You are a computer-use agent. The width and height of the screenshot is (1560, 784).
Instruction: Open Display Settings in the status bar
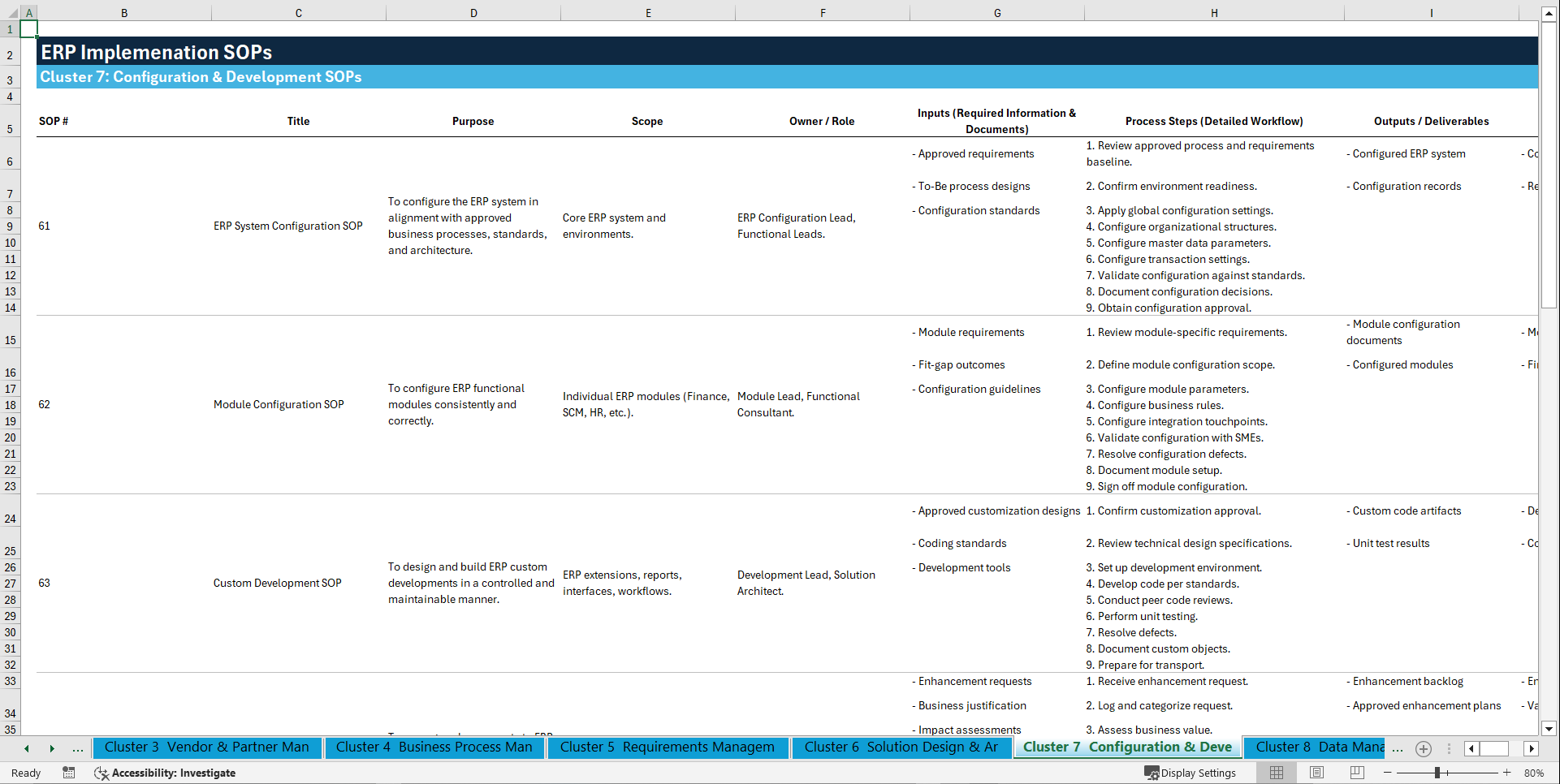1191,773
